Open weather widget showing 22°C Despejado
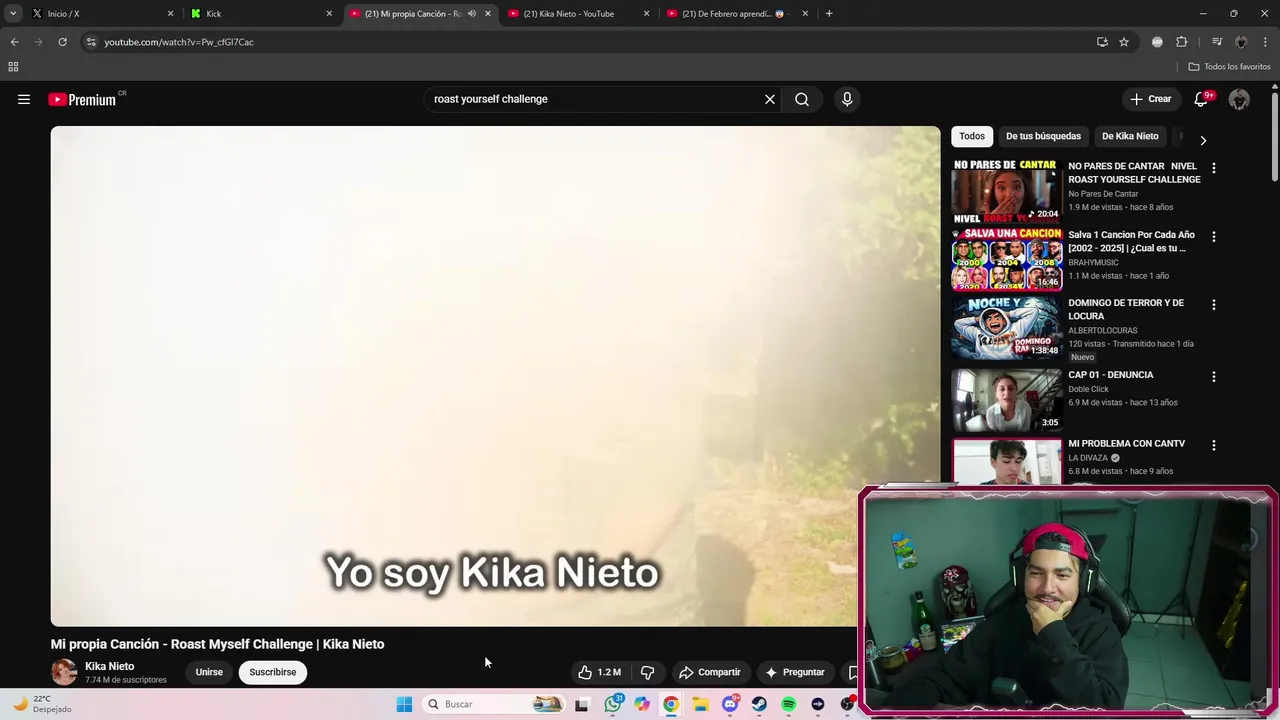The image size is (1280, 720). click(x=42, y=704)
